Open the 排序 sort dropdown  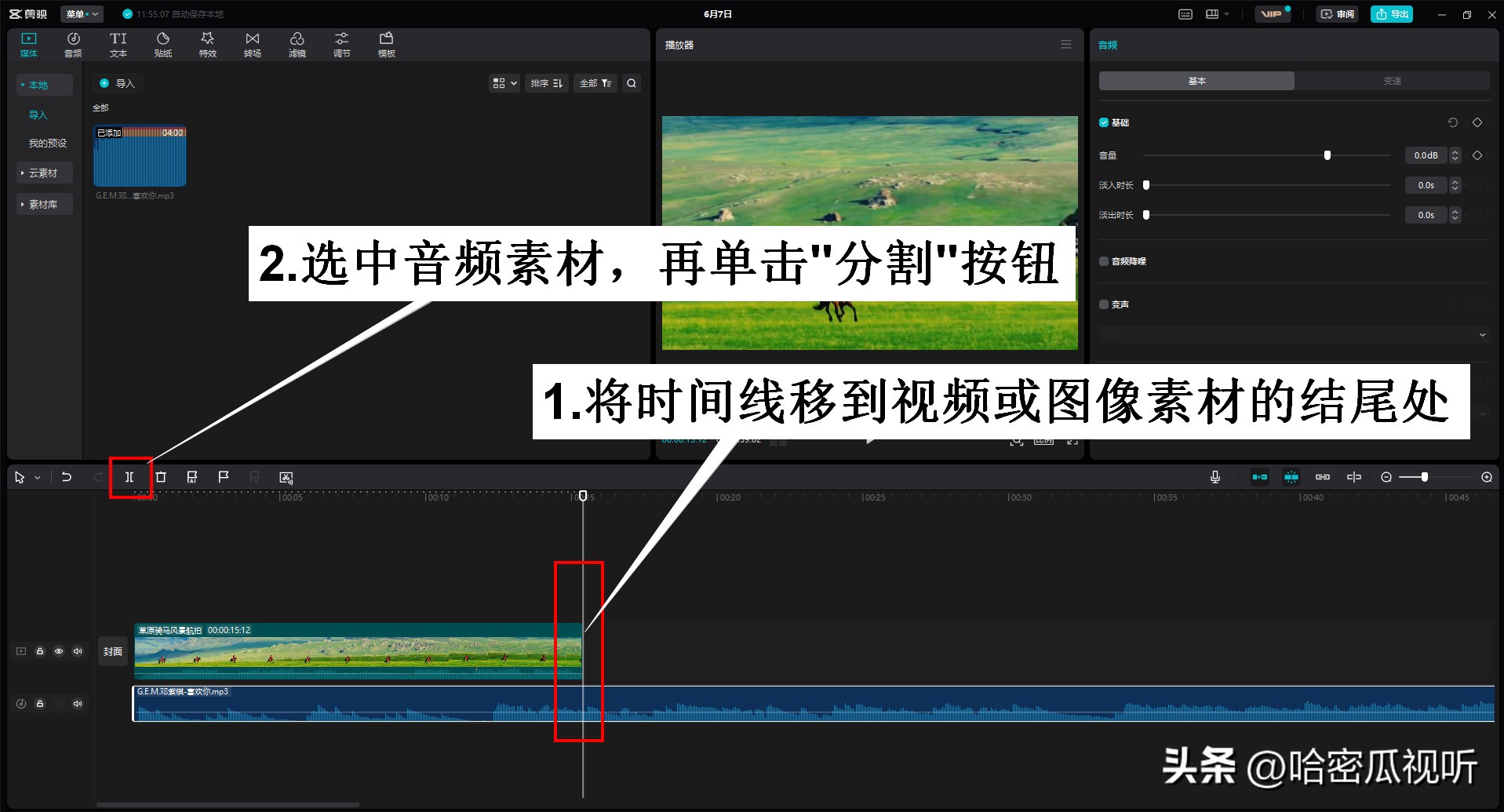546,83
